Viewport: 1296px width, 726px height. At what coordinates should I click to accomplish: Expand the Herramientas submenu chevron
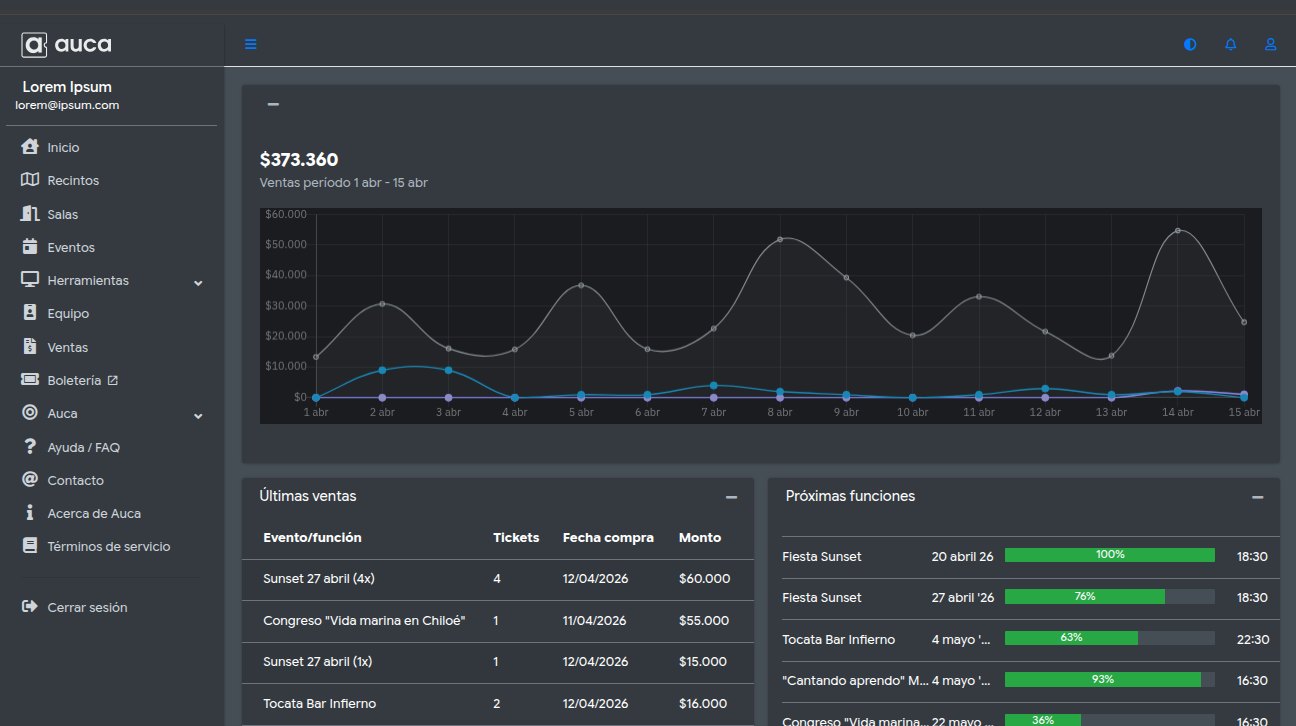tap(198, 282)
